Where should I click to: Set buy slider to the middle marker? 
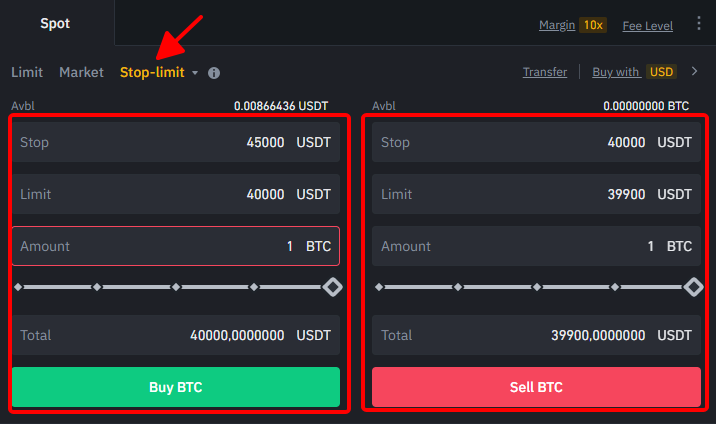pyautogui.click(x=176, y=287)
